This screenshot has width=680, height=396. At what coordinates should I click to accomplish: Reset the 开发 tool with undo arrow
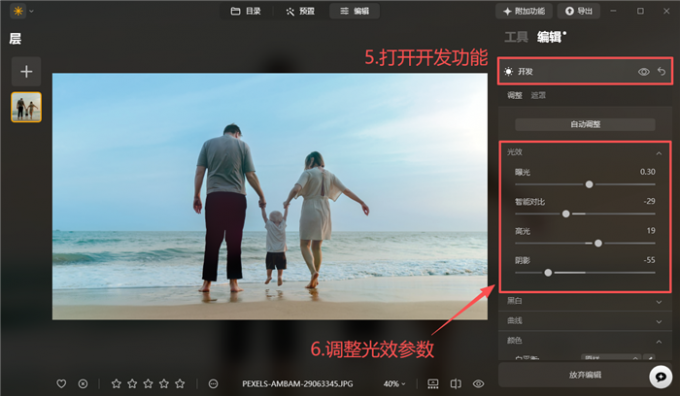pos(661,72)
